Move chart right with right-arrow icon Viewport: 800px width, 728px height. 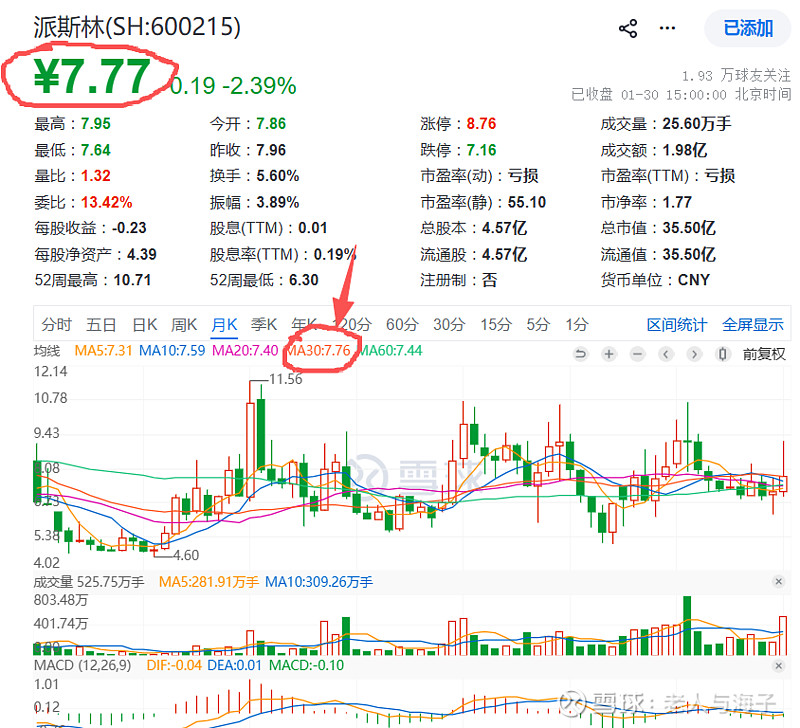694,354
